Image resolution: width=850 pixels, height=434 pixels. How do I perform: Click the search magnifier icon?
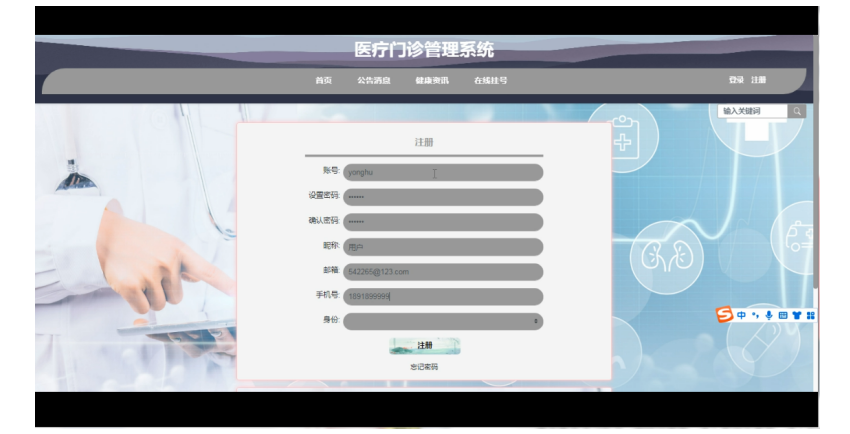(x=797, y=111)
